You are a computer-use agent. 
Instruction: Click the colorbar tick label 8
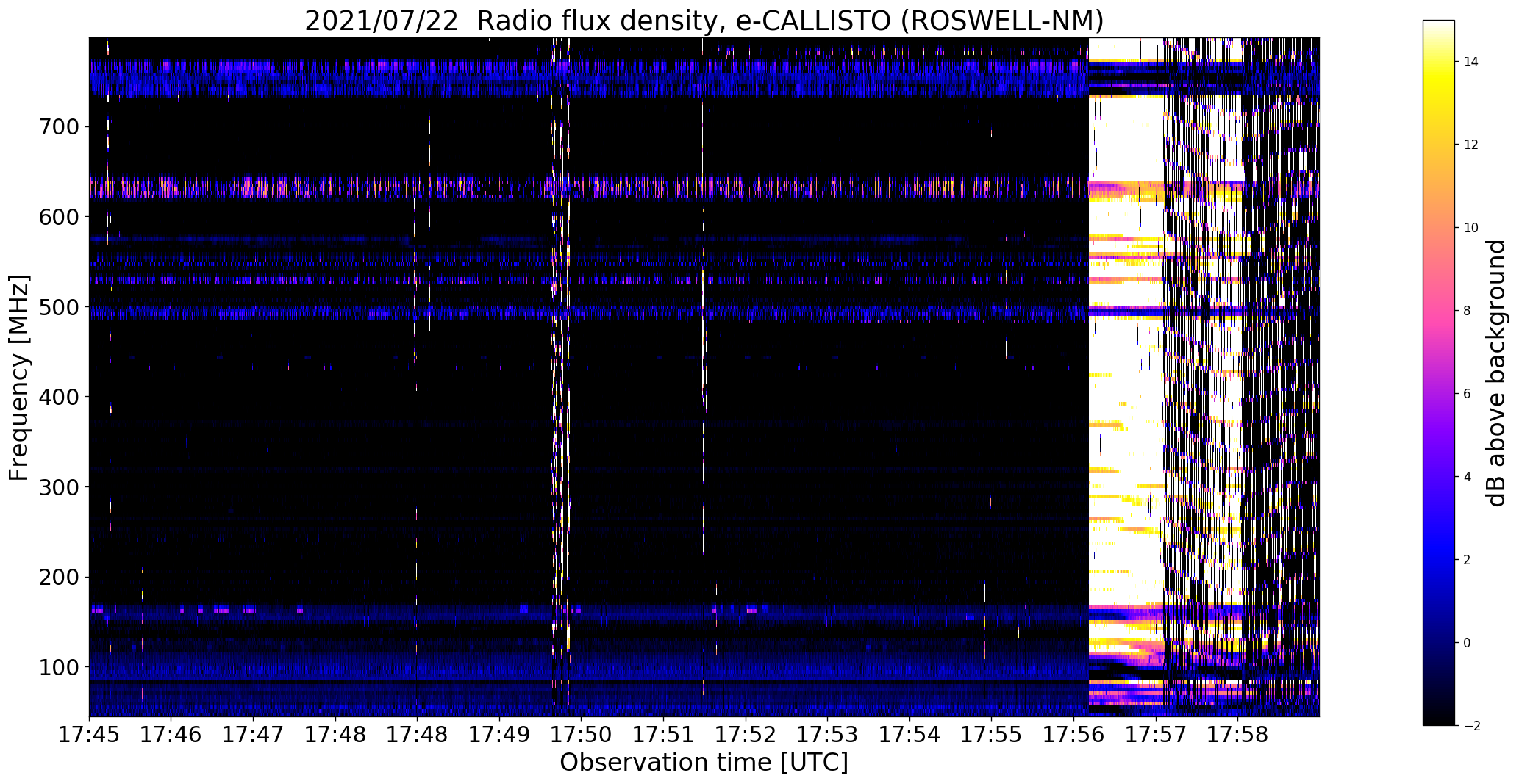(x=1467, y=311)
